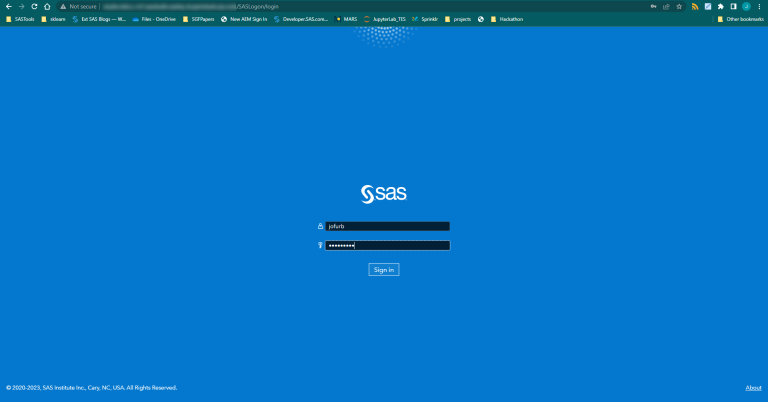The image size is (768, 402).
Task: Click the browser back arrow
Action: point(8,6)
